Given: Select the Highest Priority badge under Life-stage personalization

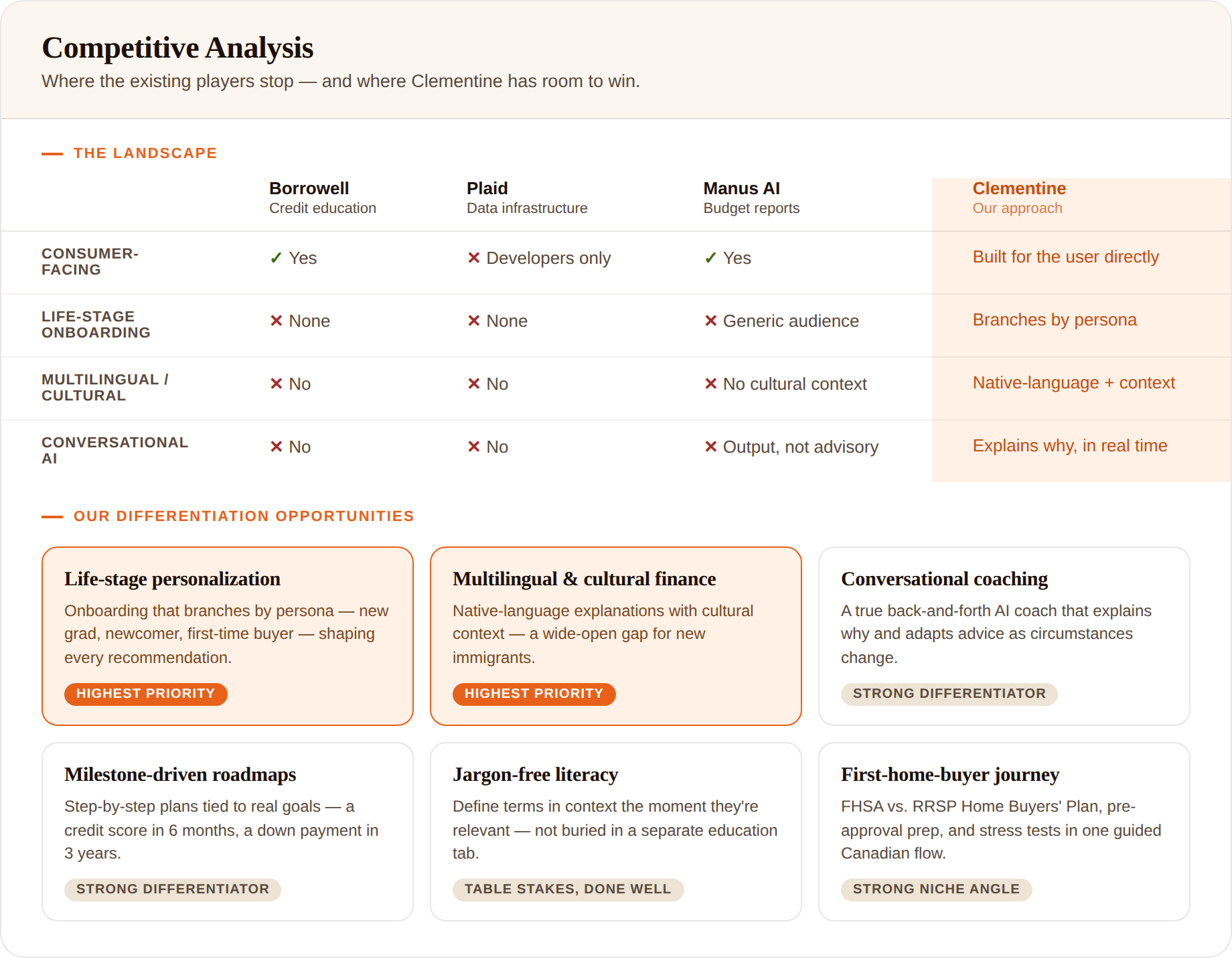Looking at the screenshot, I should (x=146, y=694).
